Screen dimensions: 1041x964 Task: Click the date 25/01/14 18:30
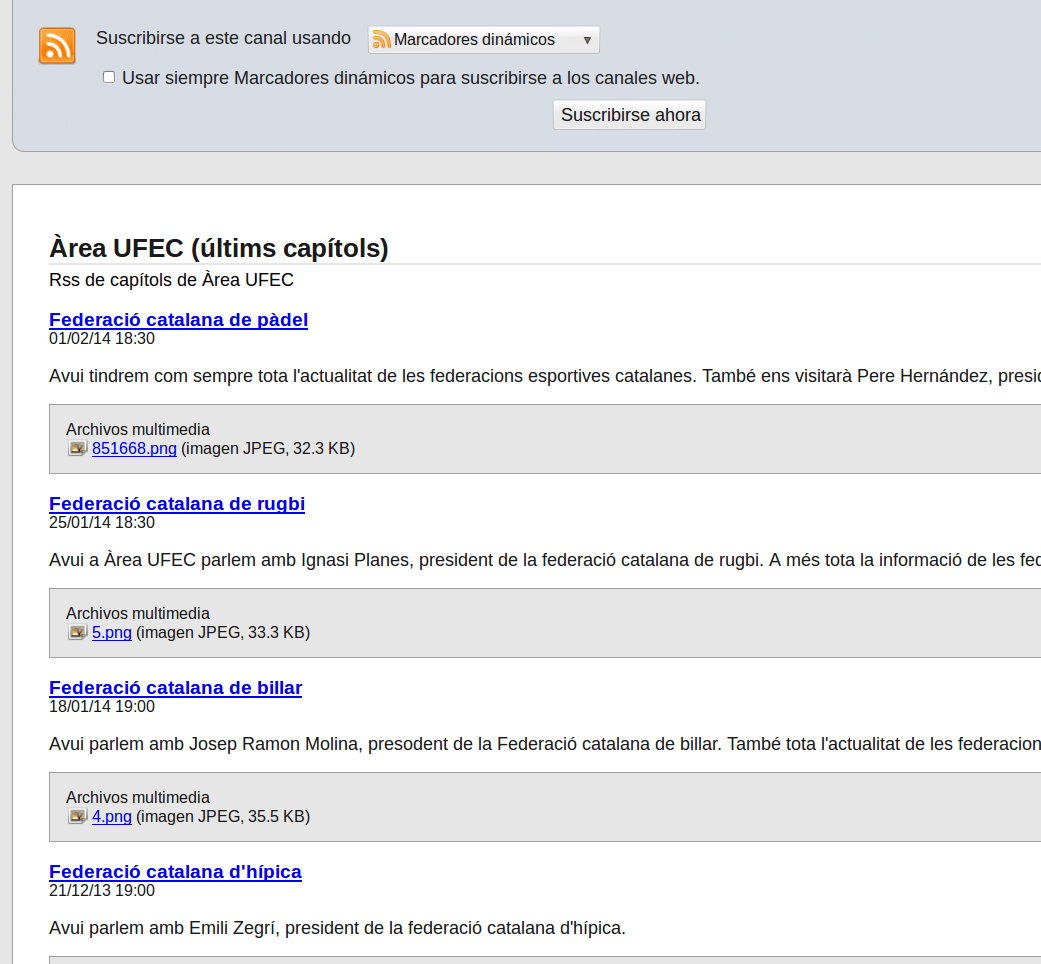pos(102,522)
